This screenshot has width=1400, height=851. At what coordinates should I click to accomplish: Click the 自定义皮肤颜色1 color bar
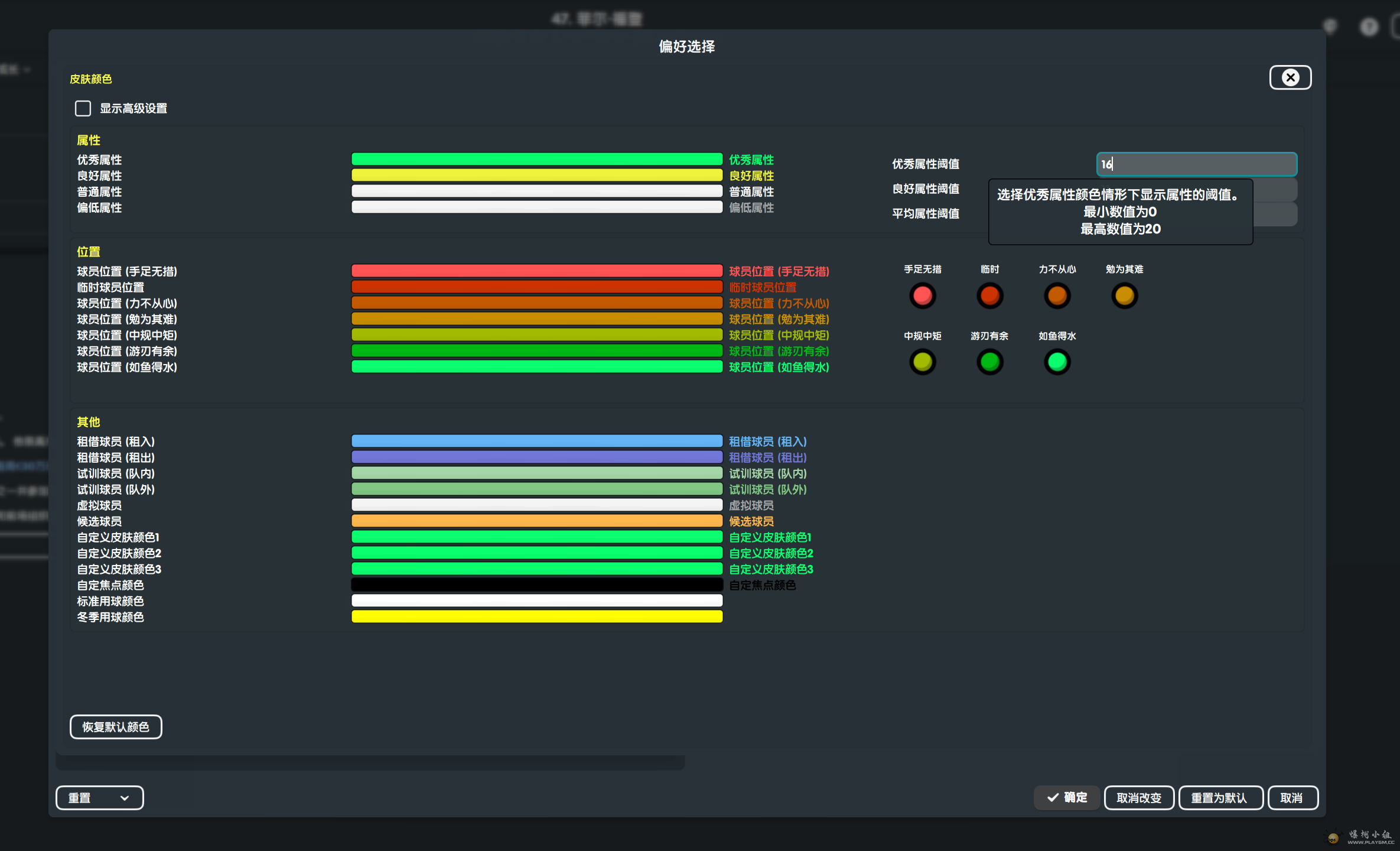(537, 537)
